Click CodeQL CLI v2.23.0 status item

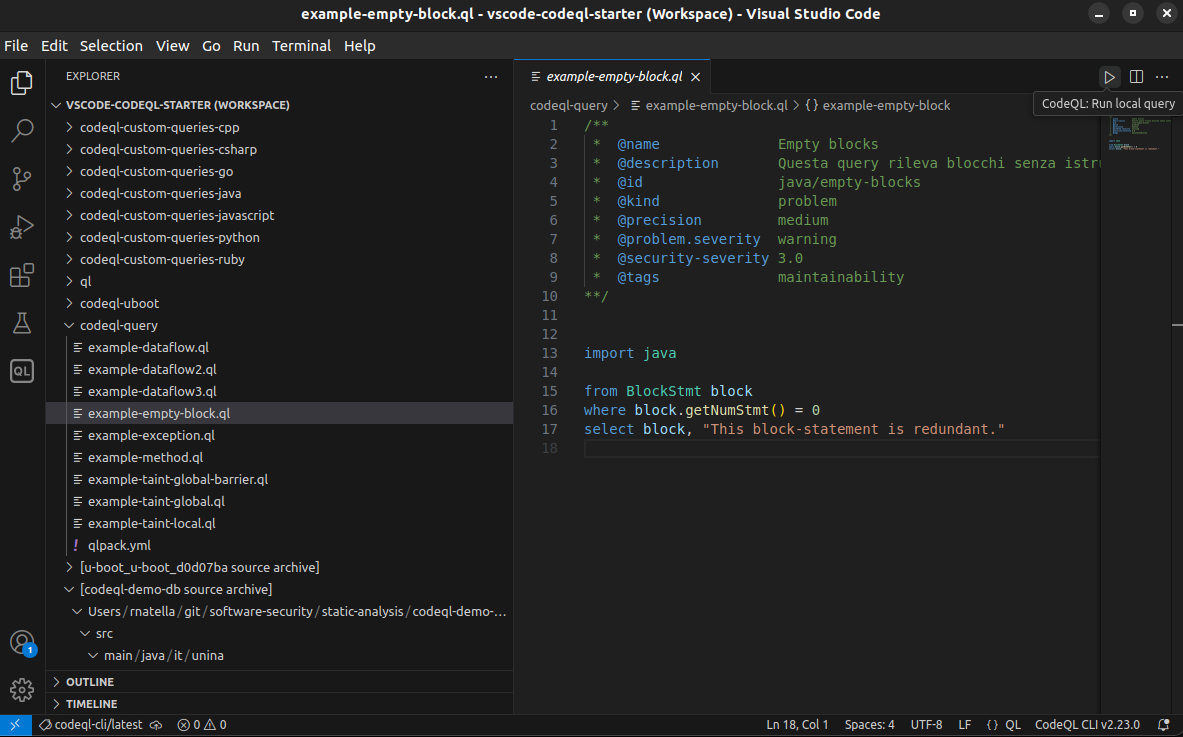tap(1087, 725)
